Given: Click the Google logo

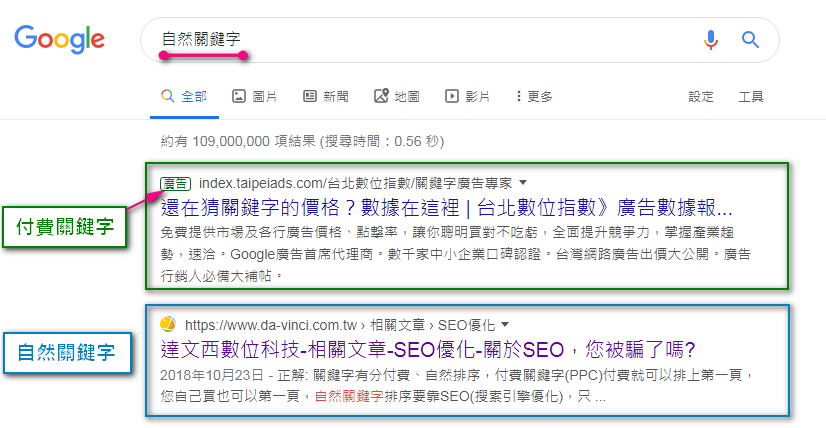Looking at the screenshot, I should (x=59, y=40).
